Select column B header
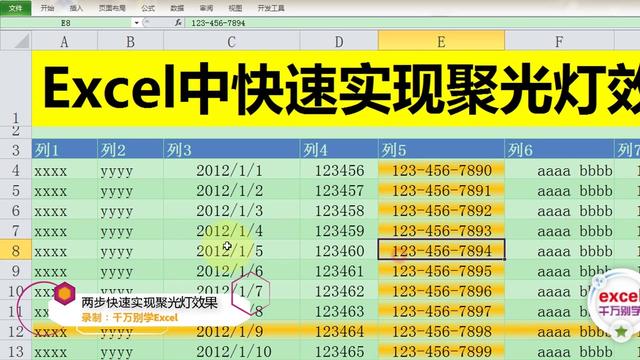The height and width of the screenshot is (360, 640). pos(130,41)
